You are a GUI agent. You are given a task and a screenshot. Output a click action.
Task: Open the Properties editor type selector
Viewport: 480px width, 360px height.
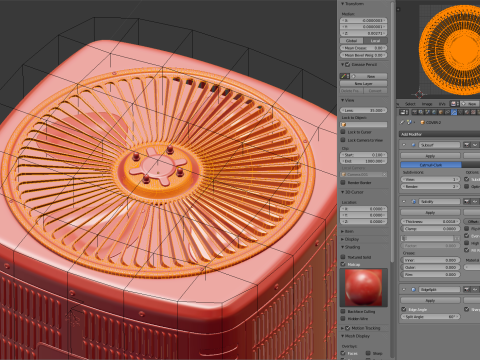[x=404, y=112]
